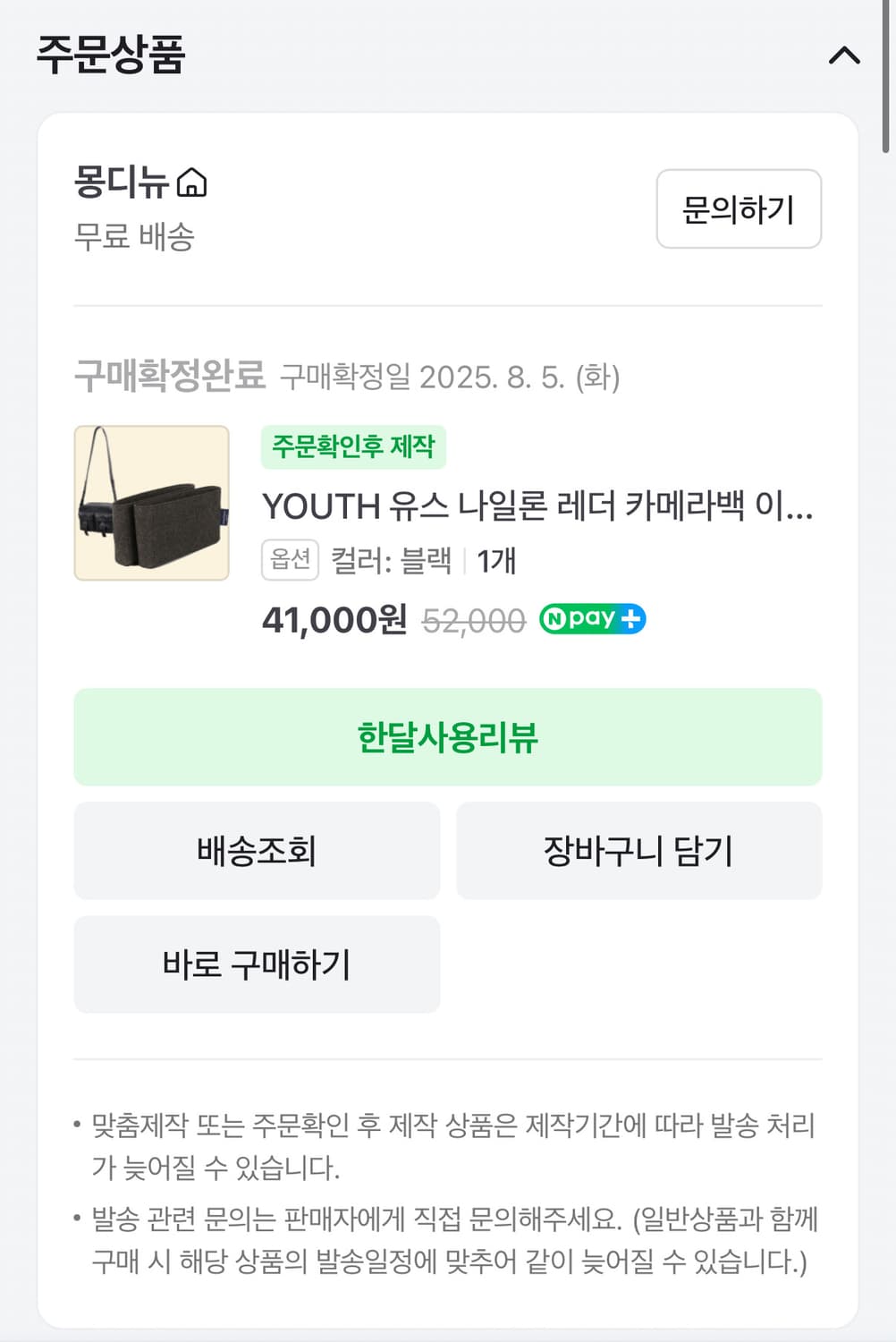
Task: Check delivery with 배송조회
Action: click(x=257, y=851)
